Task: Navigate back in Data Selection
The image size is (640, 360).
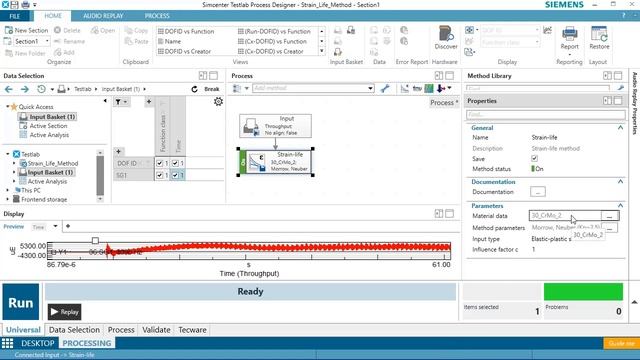Action: [x=9, y=89]
